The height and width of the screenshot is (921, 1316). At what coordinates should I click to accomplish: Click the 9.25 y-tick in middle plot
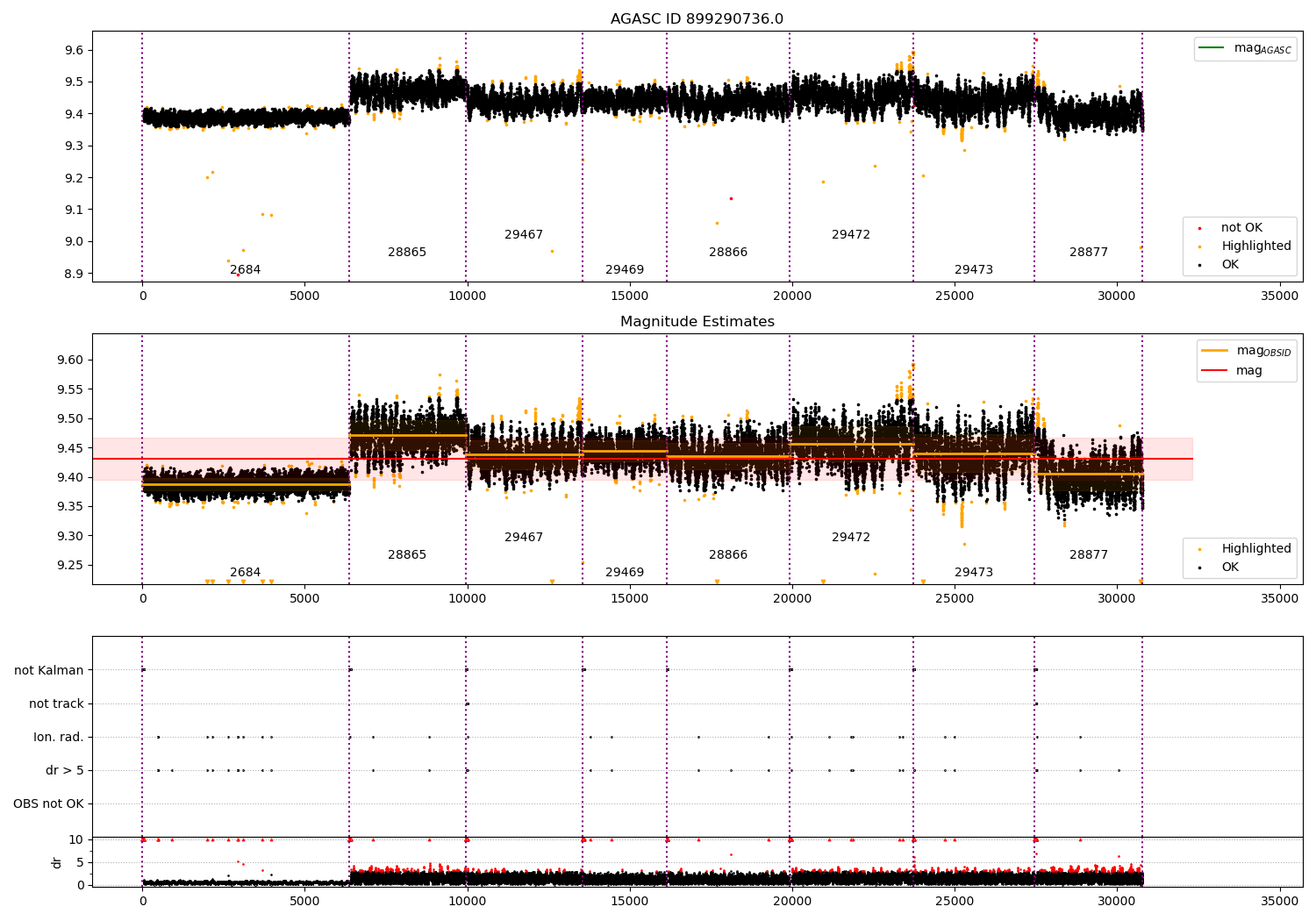click(71, 566)
